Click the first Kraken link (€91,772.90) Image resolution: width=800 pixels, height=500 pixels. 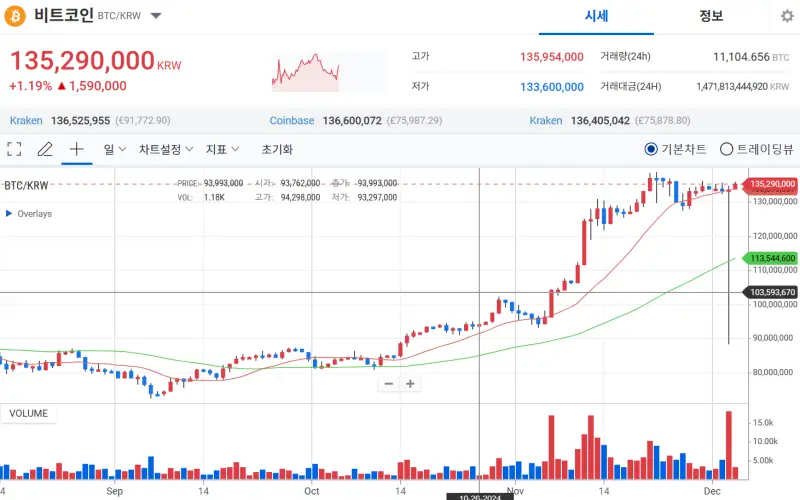26,121
